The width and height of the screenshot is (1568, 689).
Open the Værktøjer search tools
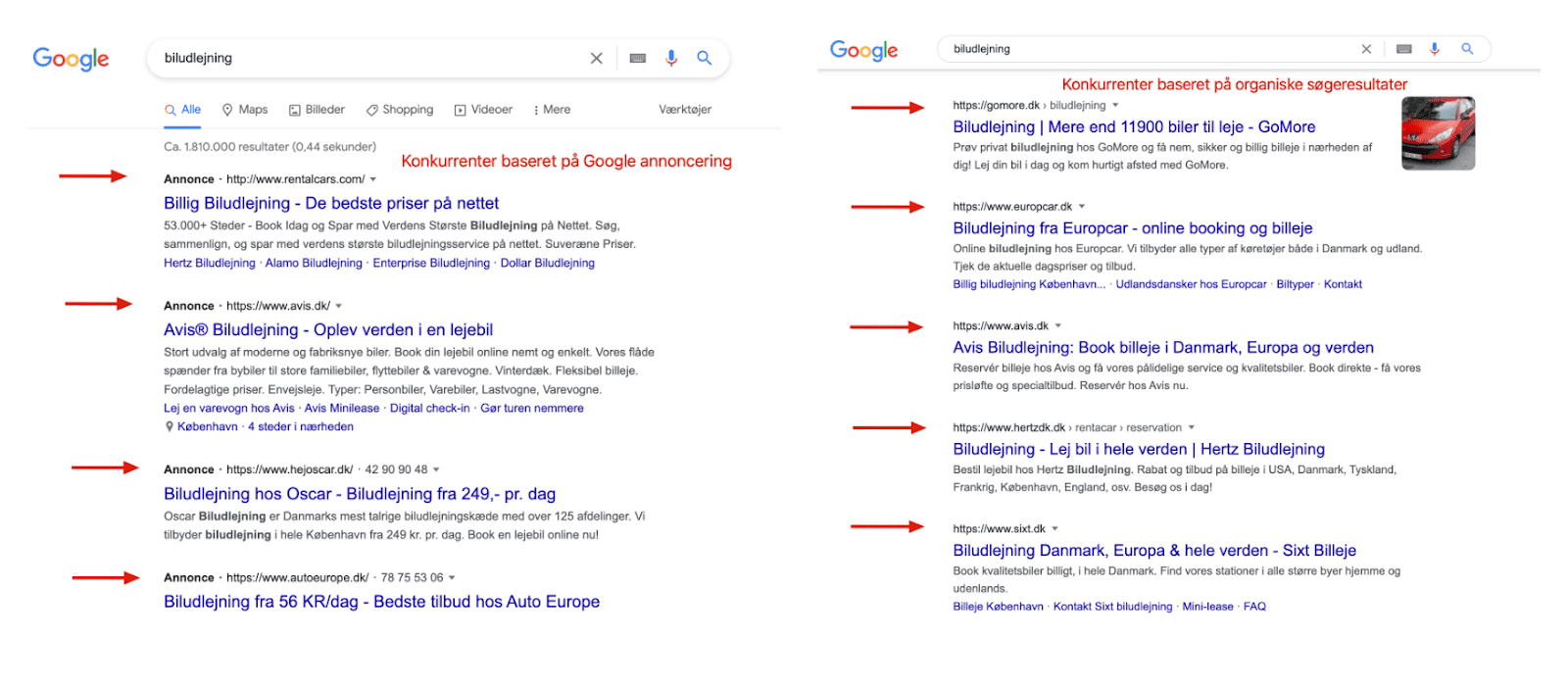click(x=685, y=110)
